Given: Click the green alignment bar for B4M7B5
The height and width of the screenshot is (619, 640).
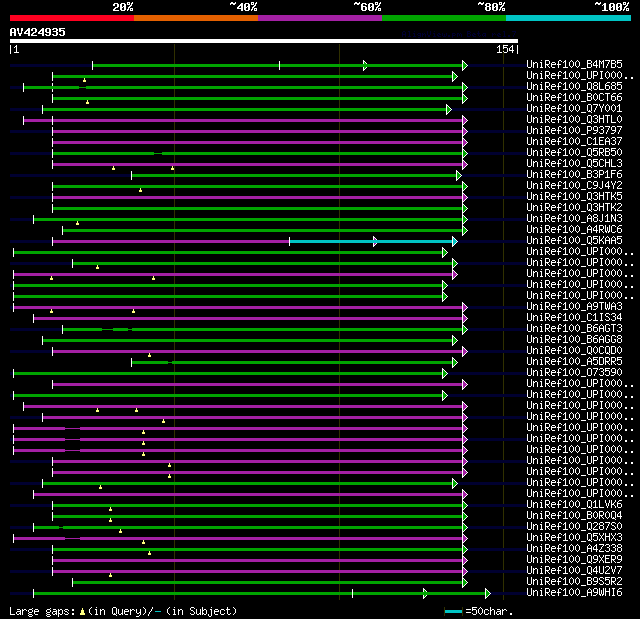Looking at the screenshot, I should [278, 65].
